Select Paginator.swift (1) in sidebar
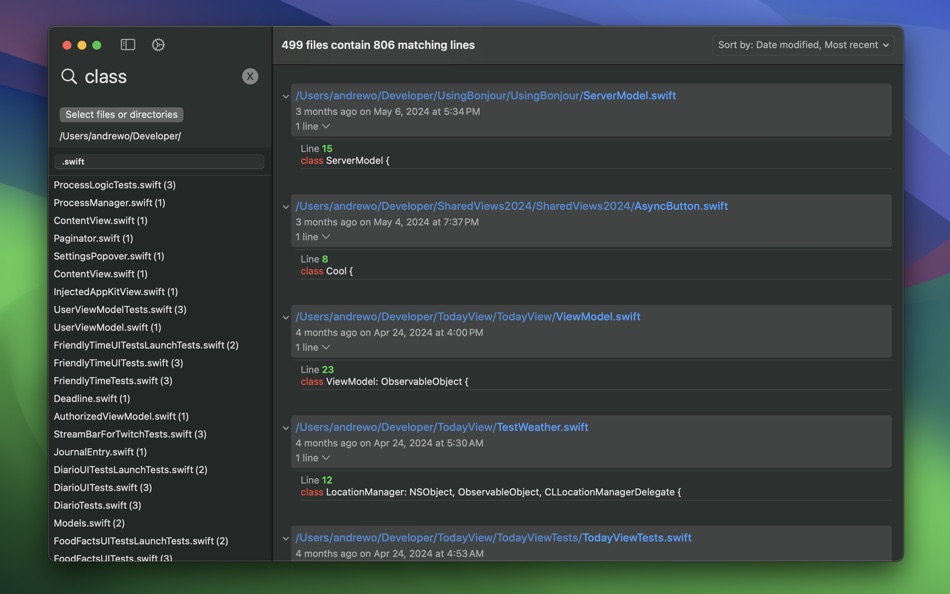 pyautogui.click(x=93, y=238)
